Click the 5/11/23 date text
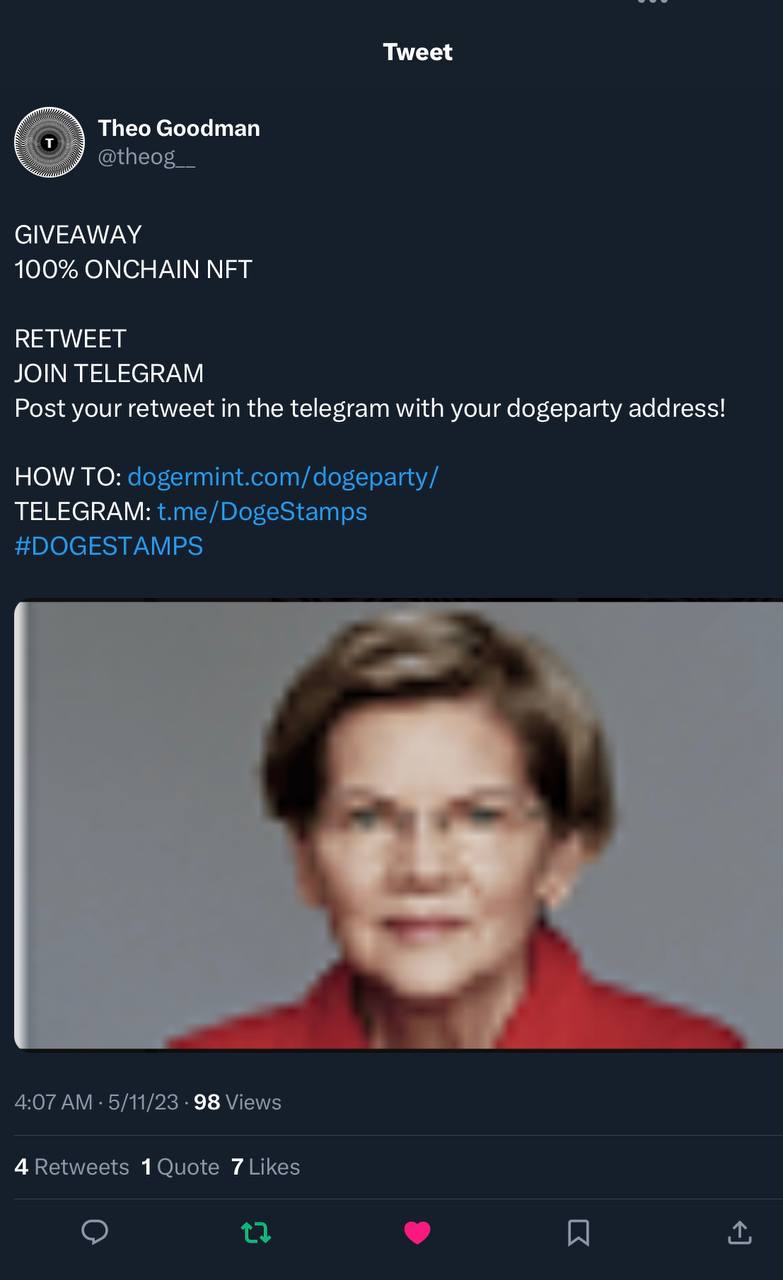 click(x=143, y=1102)
